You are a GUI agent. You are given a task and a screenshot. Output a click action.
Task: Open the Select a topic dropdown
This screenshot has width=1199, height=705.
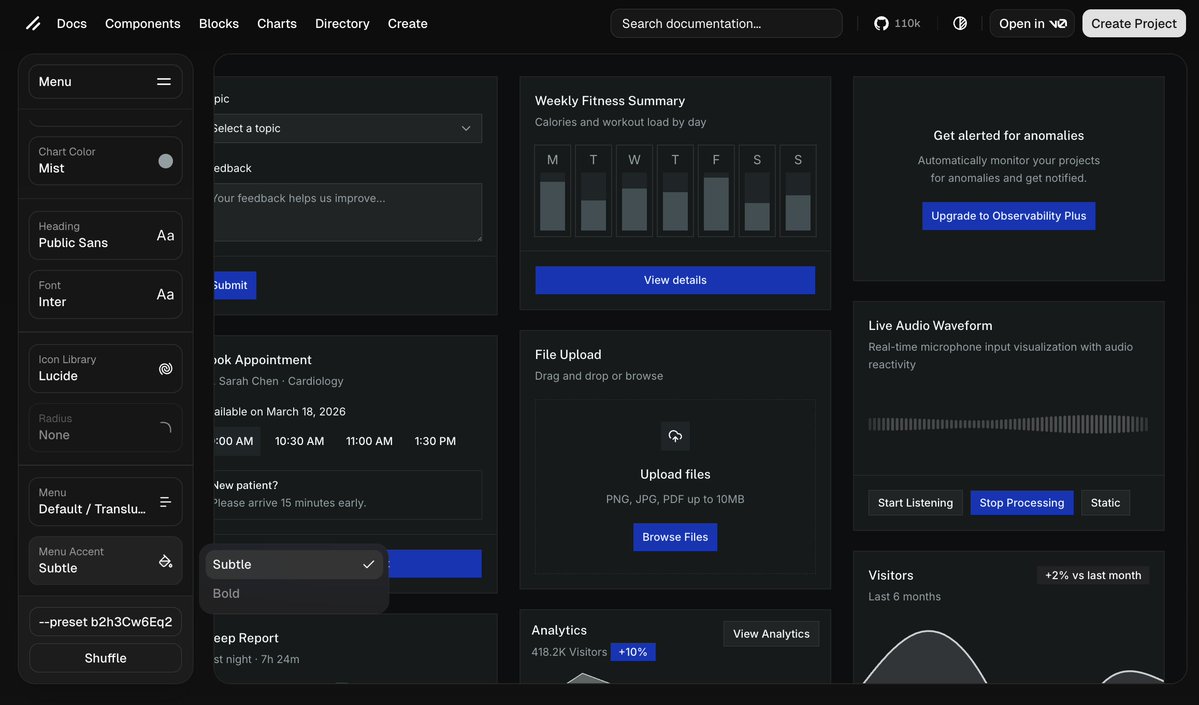(x=346, y=128)
